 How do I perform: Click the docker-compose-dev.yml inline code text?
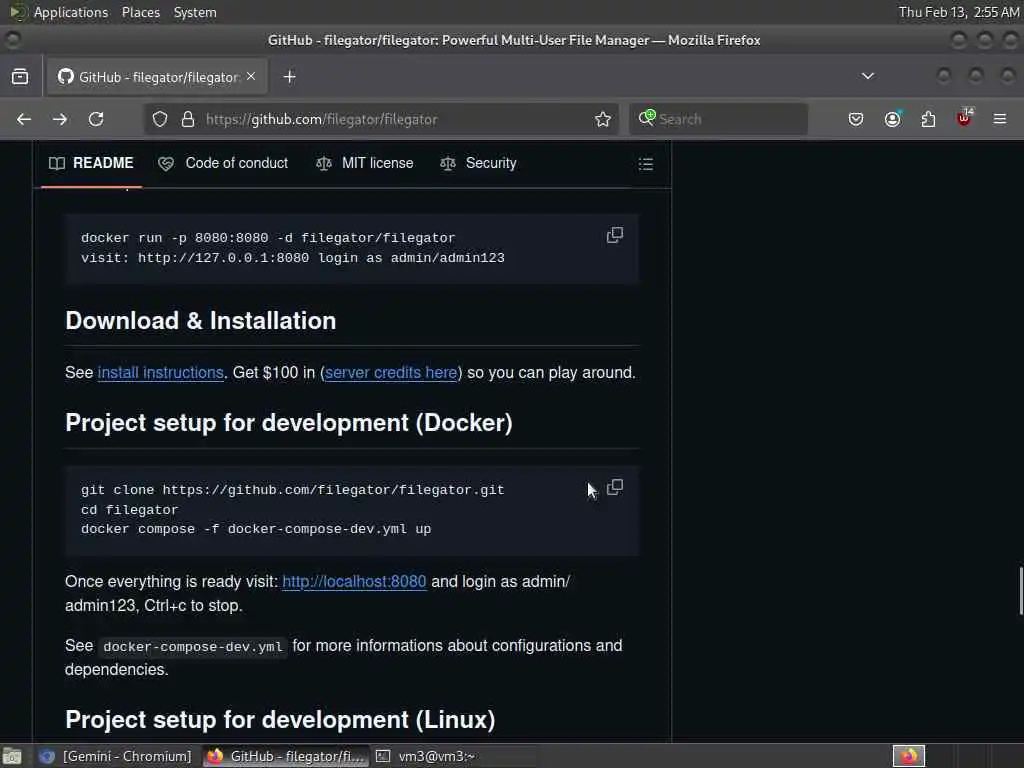[x=193, y=647]
